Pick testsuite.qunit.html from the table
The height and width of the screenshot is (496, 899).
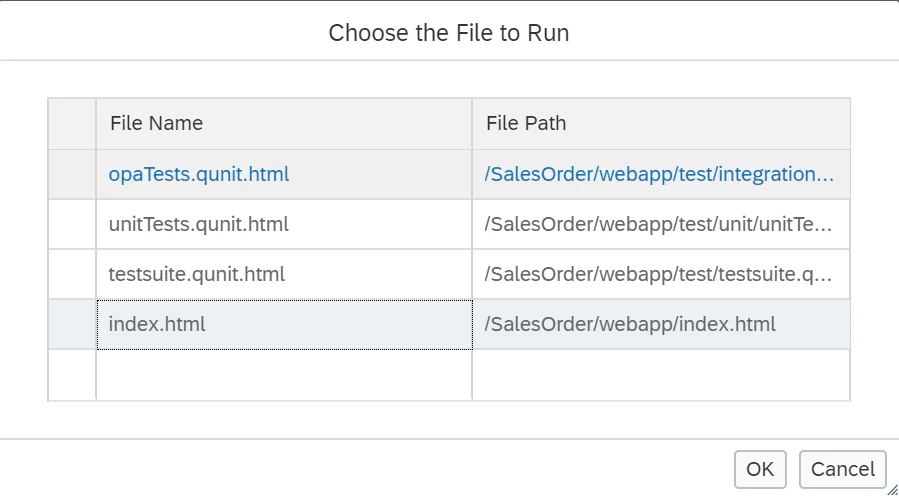coord(197,274)
